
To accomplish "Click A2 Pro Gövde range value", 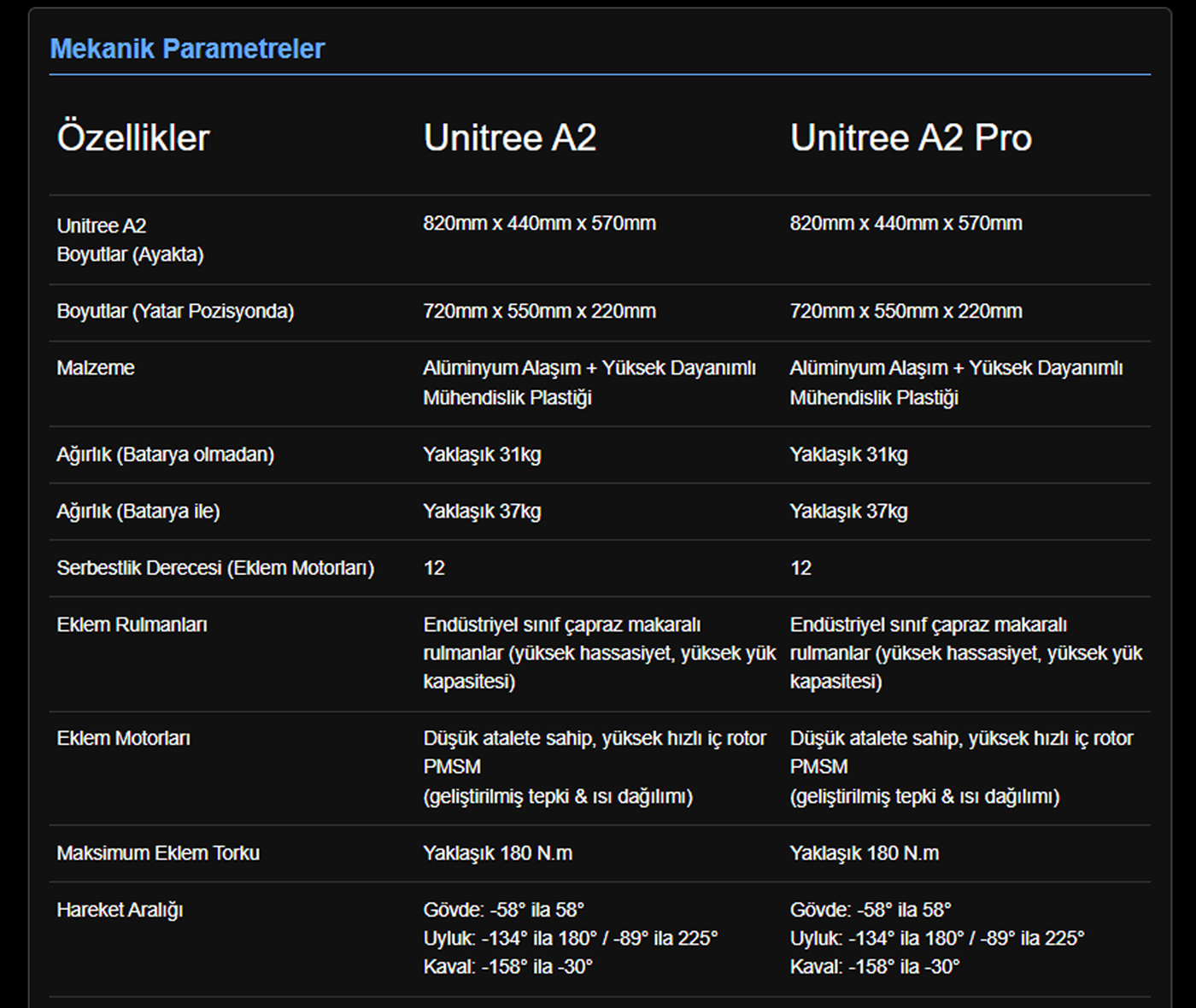I will 870,910.
